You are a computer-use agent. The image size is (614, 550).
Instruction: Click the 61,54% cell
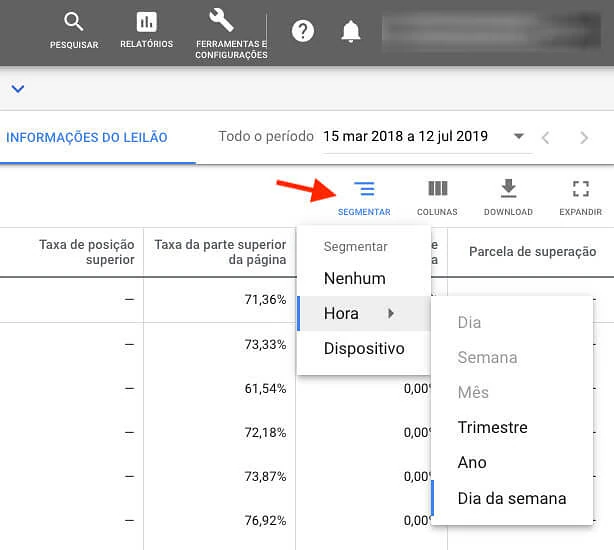(x=265, y=389)
